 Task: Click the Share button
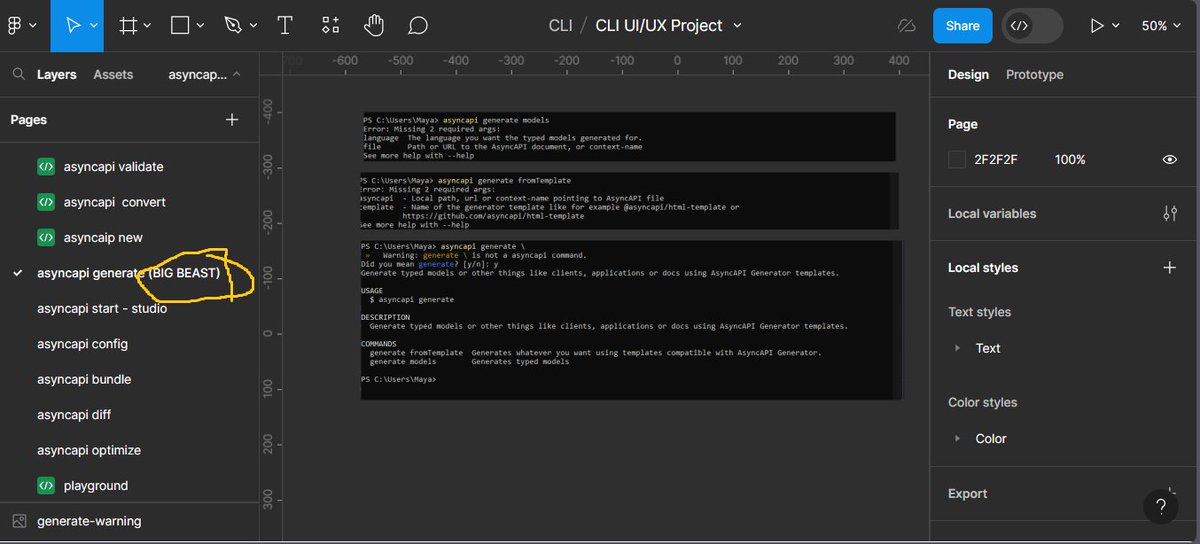[962, 26]
